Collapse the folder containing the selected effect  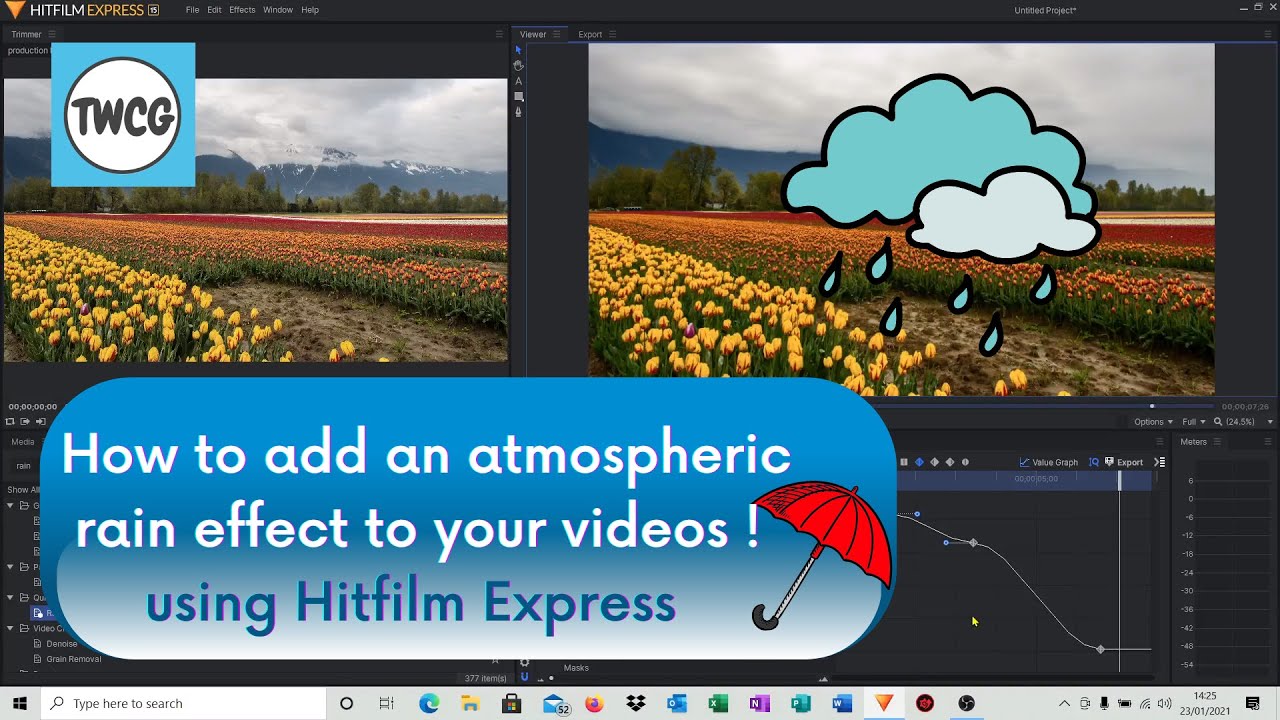[x=11, y=597]
